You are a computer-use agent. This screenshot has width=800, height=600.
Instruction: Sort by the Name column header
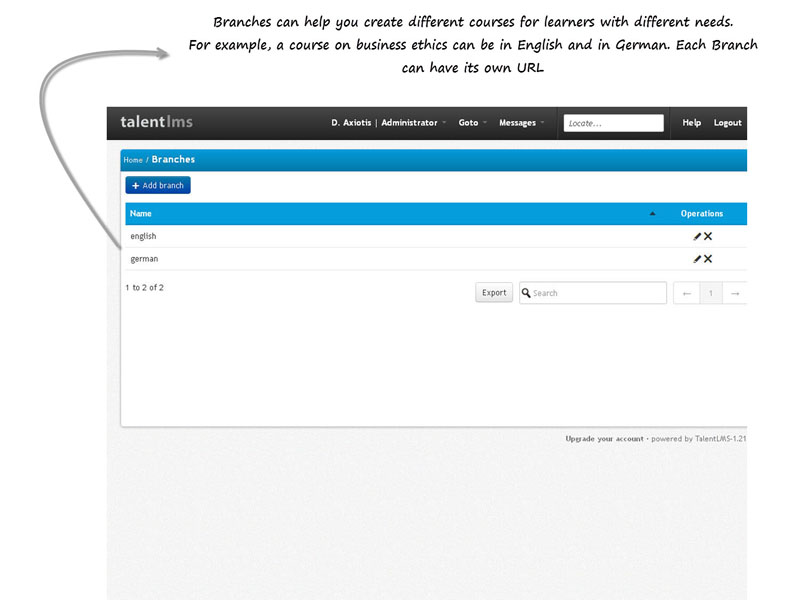coord(140,213)
